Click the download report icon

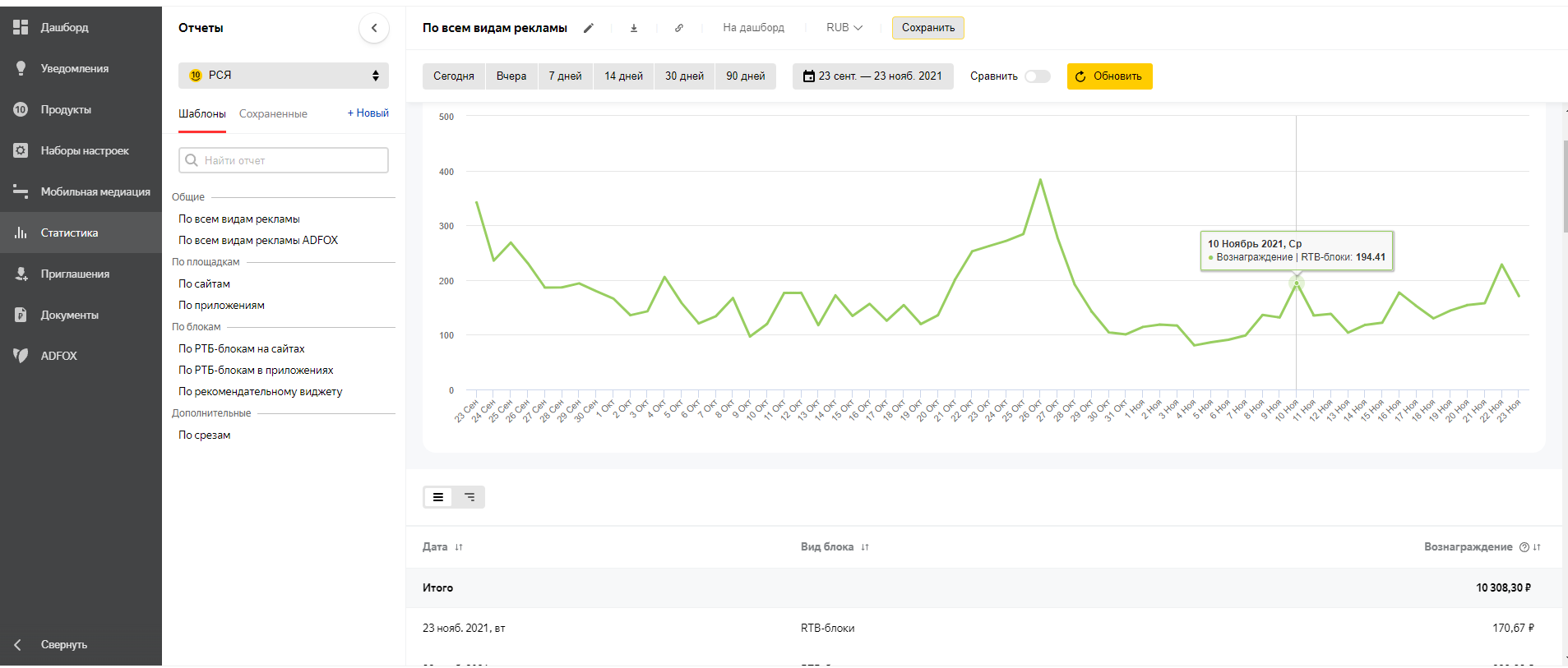click(x=634, y=28)
